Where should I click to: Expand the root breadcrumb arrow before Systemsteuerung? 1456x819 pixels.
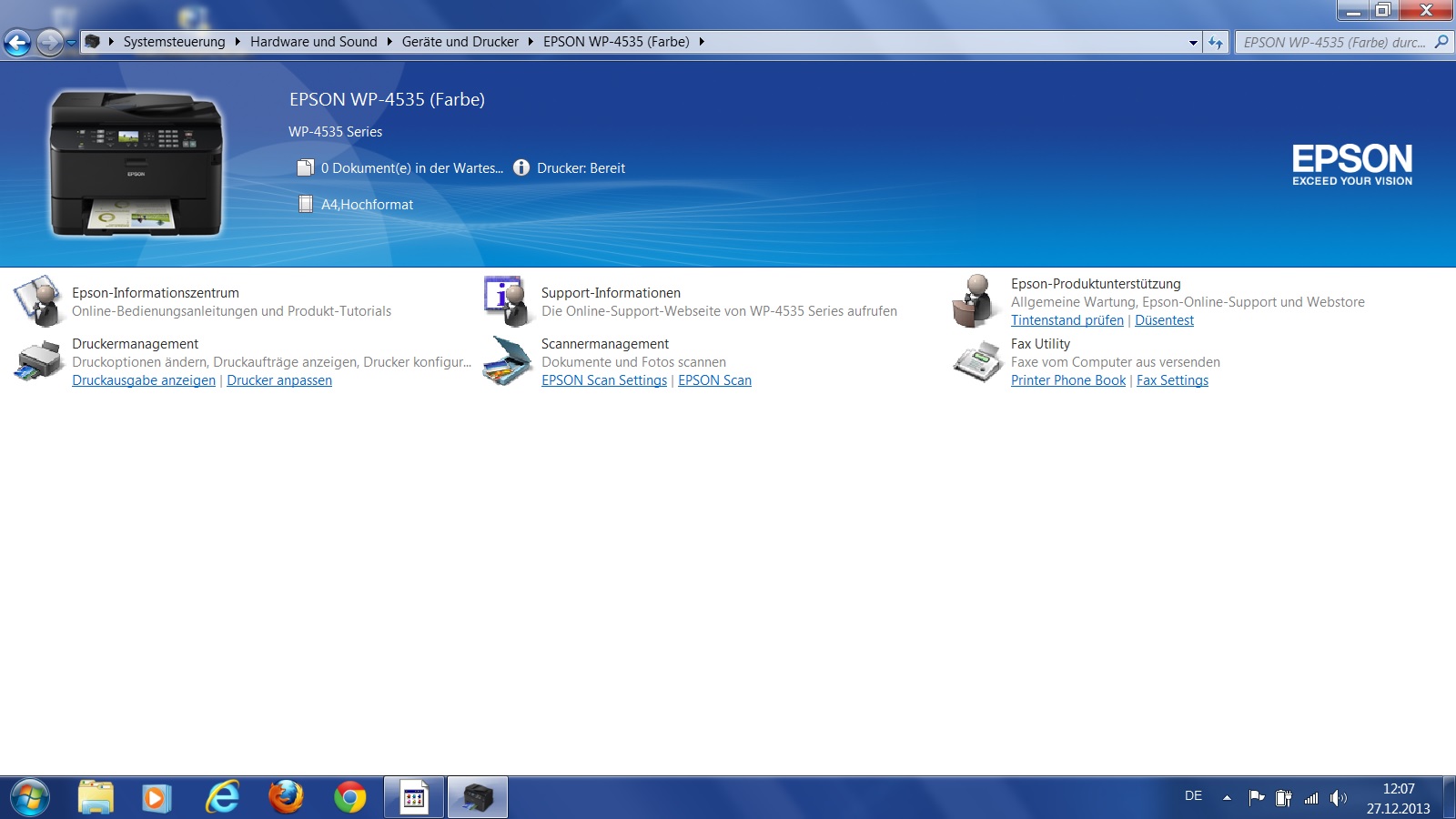tap(111, 42)
